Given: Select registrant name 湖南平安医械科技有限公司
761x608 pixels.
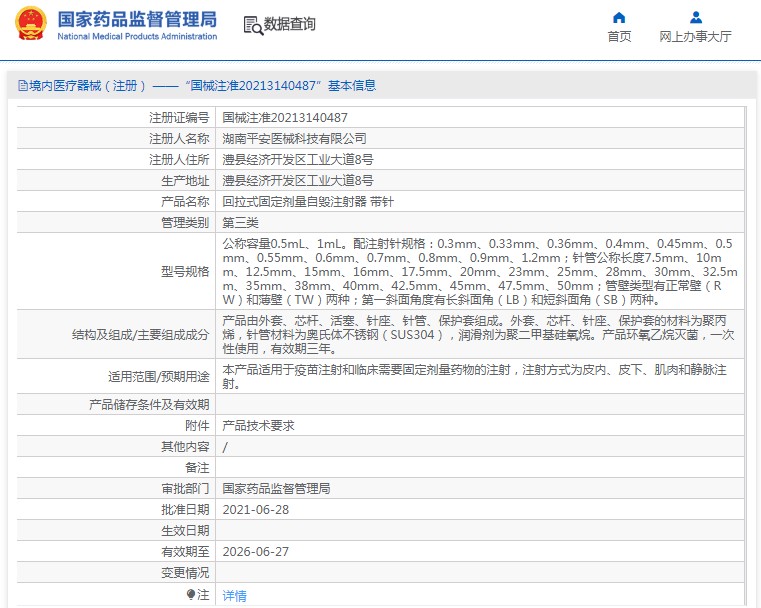Looking at the screenshot, I should (x=294, y=139).
